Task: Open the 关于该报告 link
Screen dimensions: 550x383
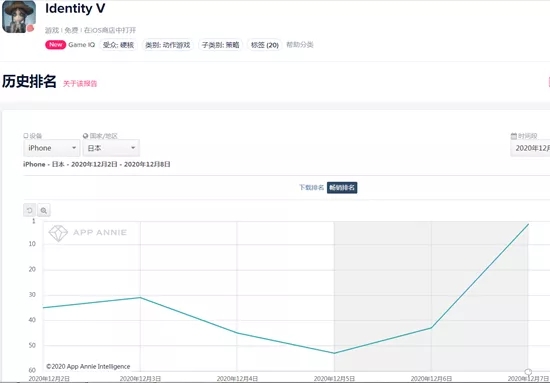Action: (80, 83)
